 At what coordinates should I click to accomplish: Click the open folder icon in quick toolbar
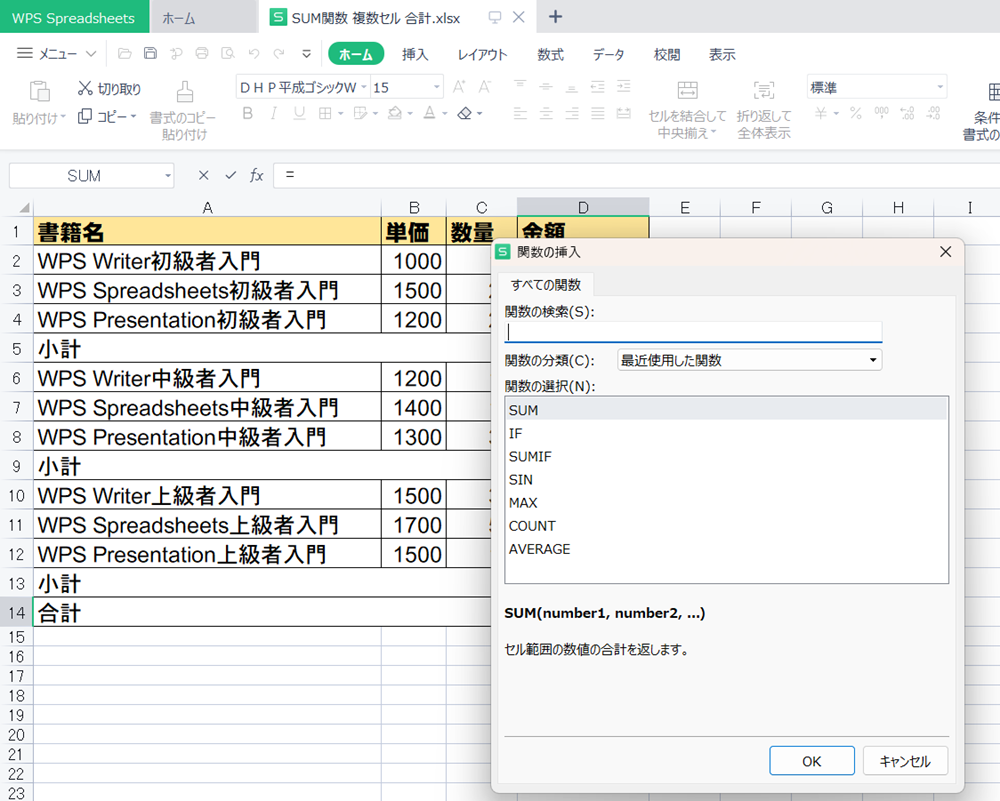(124, 54)
